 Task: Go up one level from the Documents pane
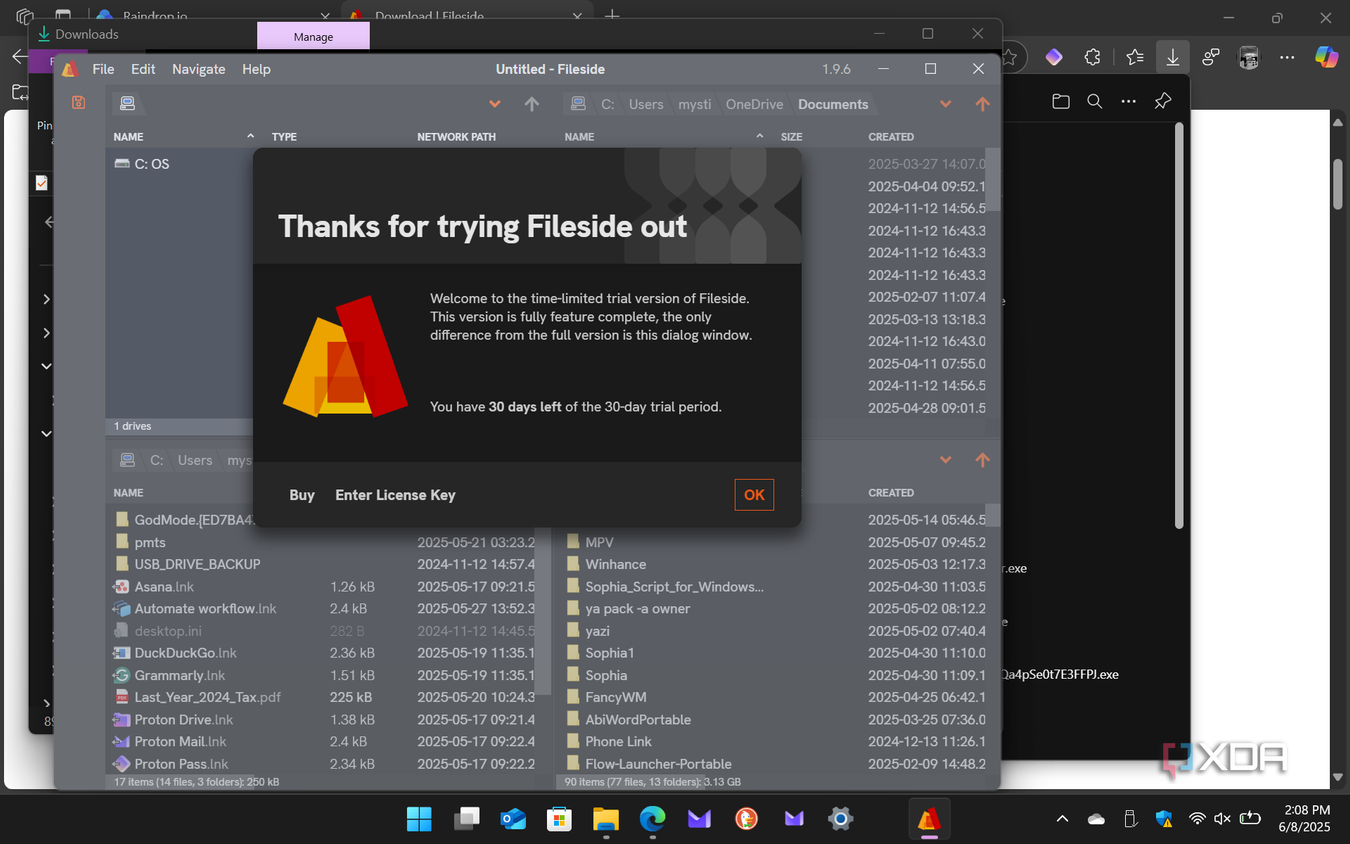982,104
